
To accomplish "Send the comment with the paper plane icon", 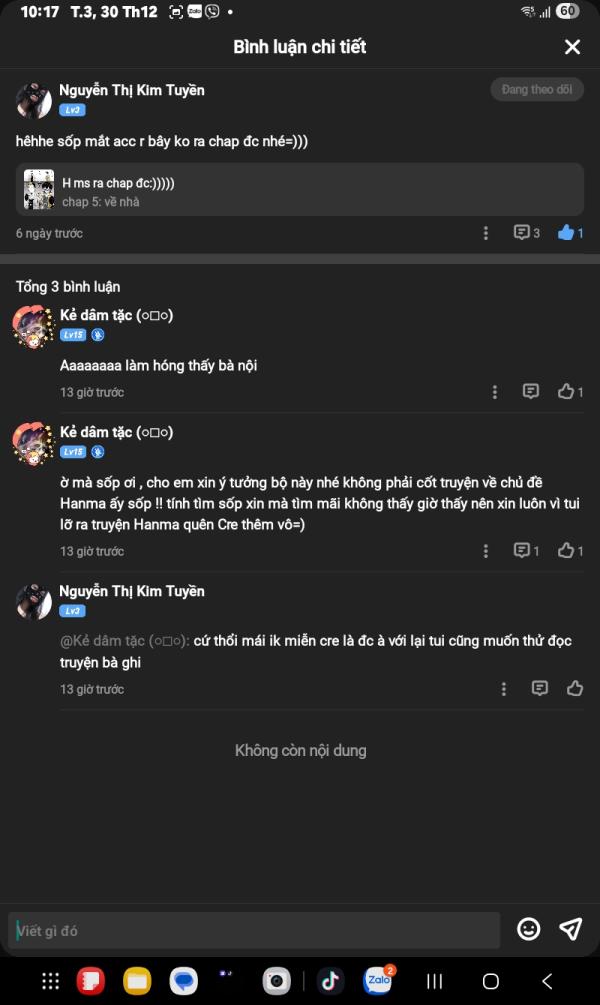I will [570, 930].
